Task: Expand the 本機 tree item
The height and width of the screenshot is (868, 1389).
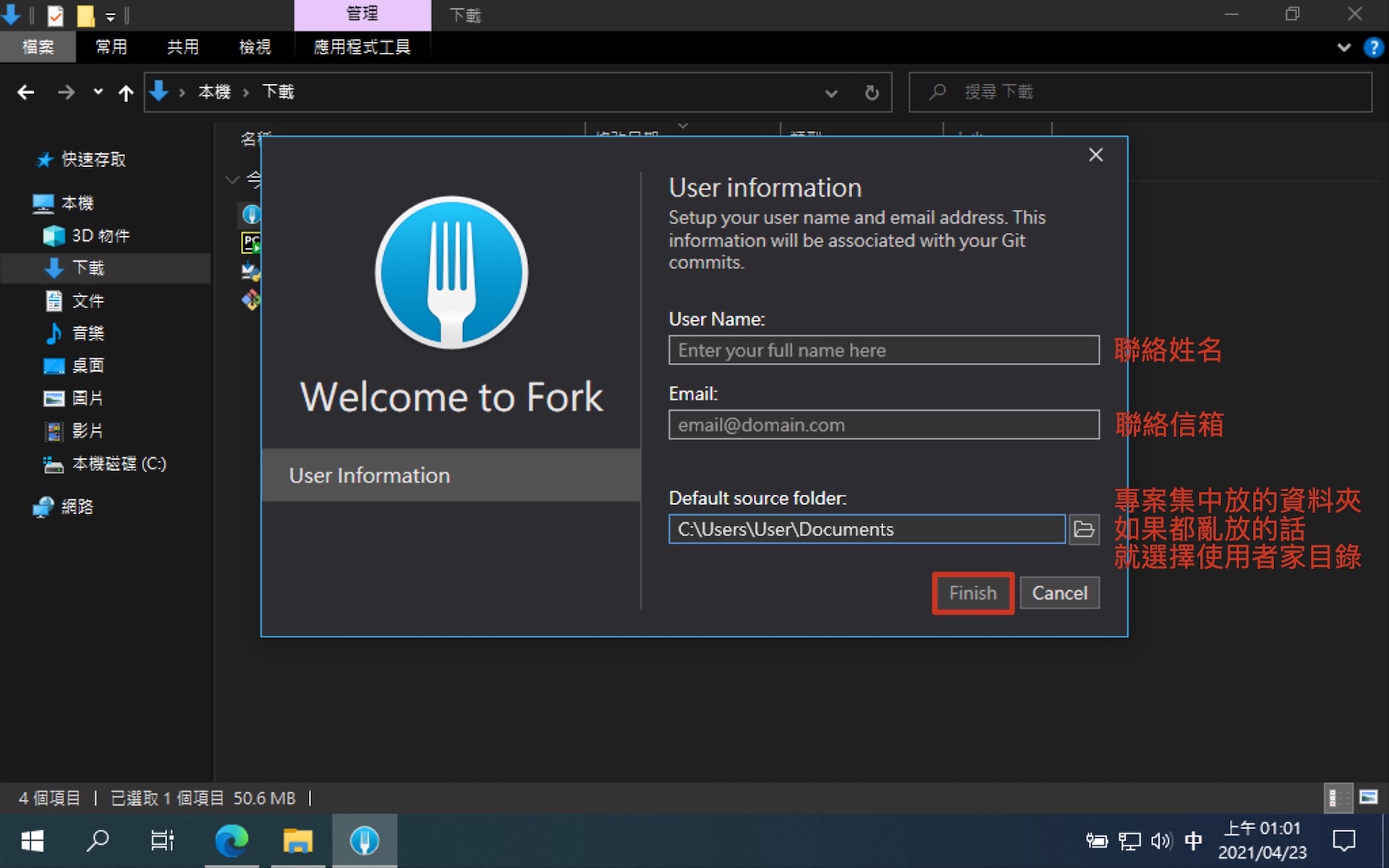Action: pyautogui.click(x=17, y=204)
